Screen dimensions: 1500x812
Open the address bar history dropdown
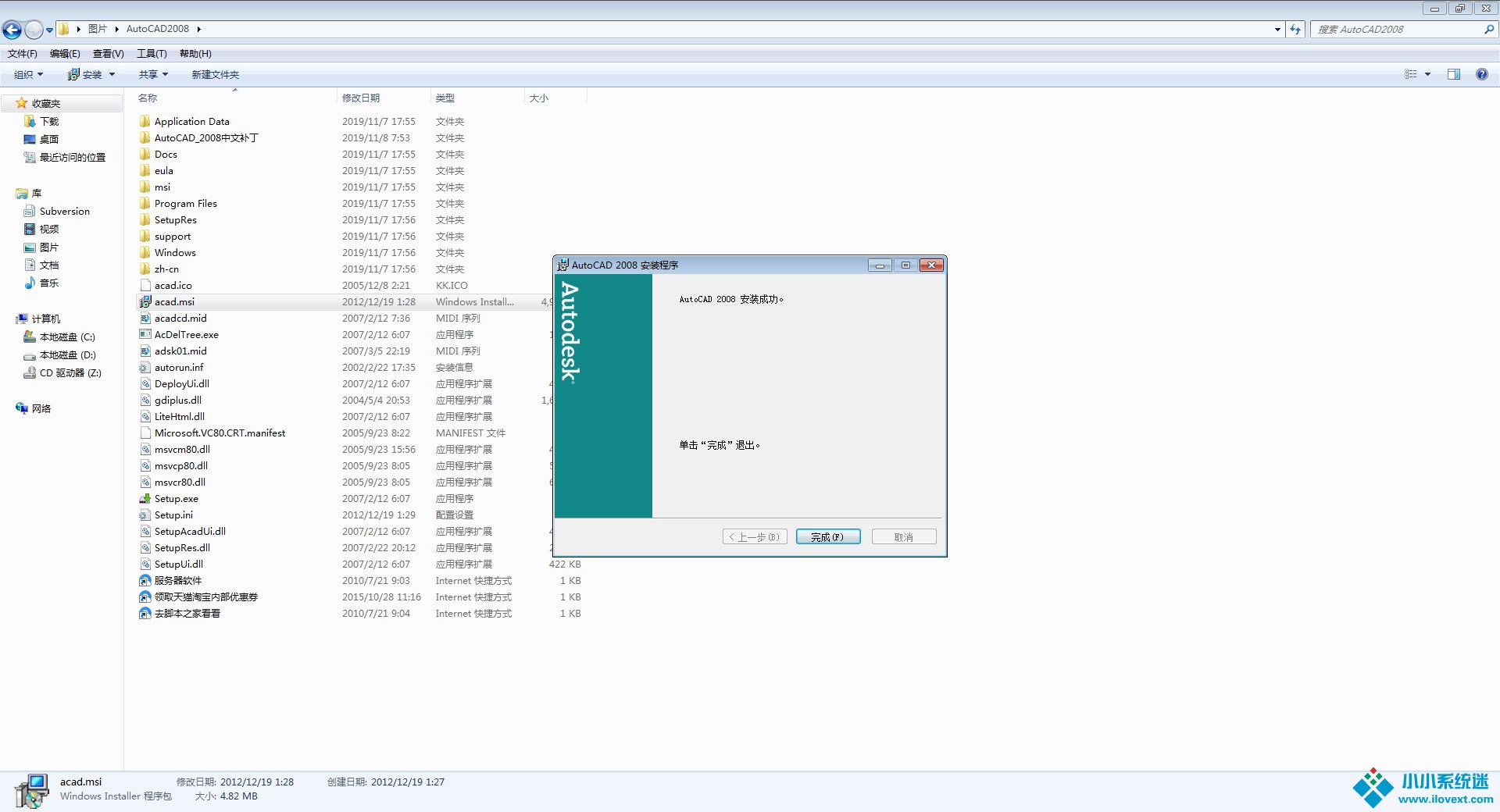coord(1277,30)
